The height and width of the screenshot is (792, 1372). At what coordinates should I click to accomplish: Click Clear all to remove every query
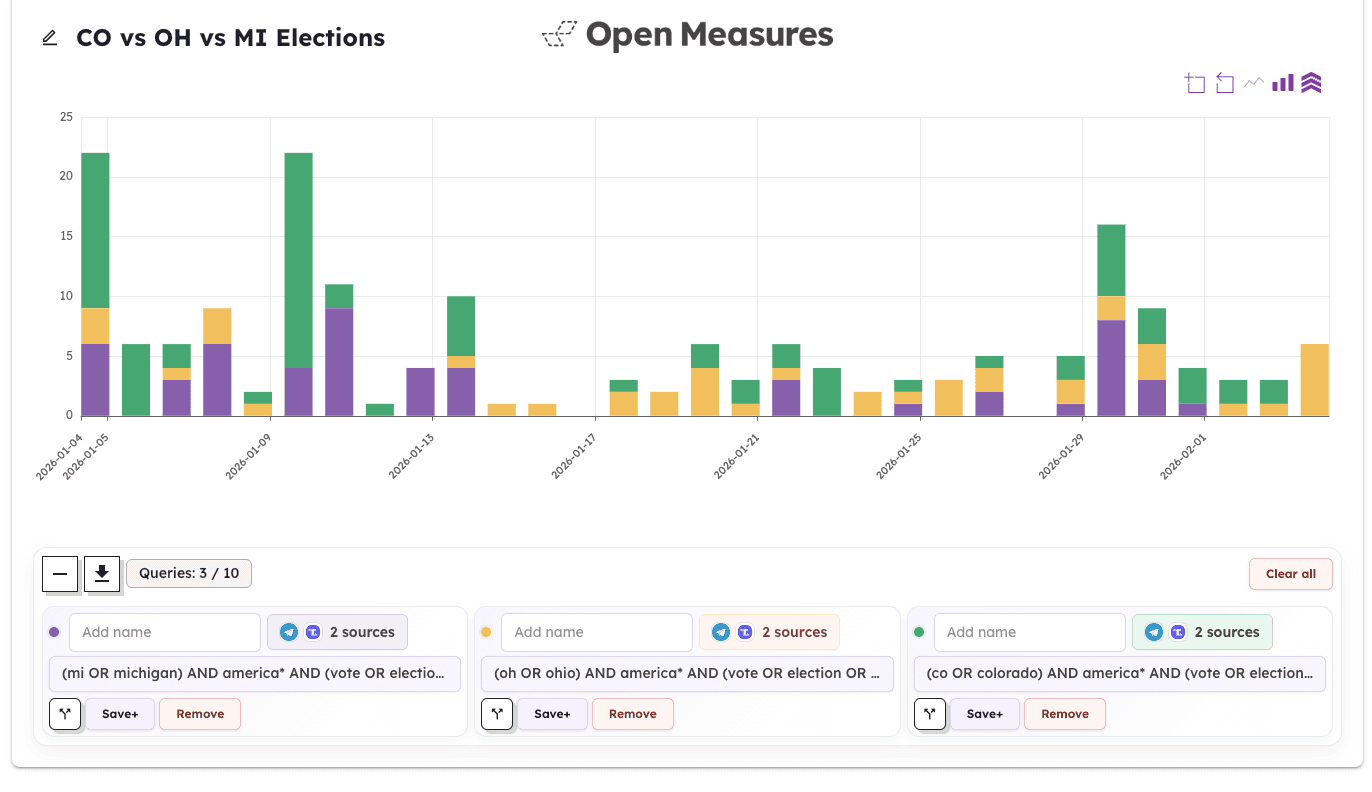(1290, 573)
